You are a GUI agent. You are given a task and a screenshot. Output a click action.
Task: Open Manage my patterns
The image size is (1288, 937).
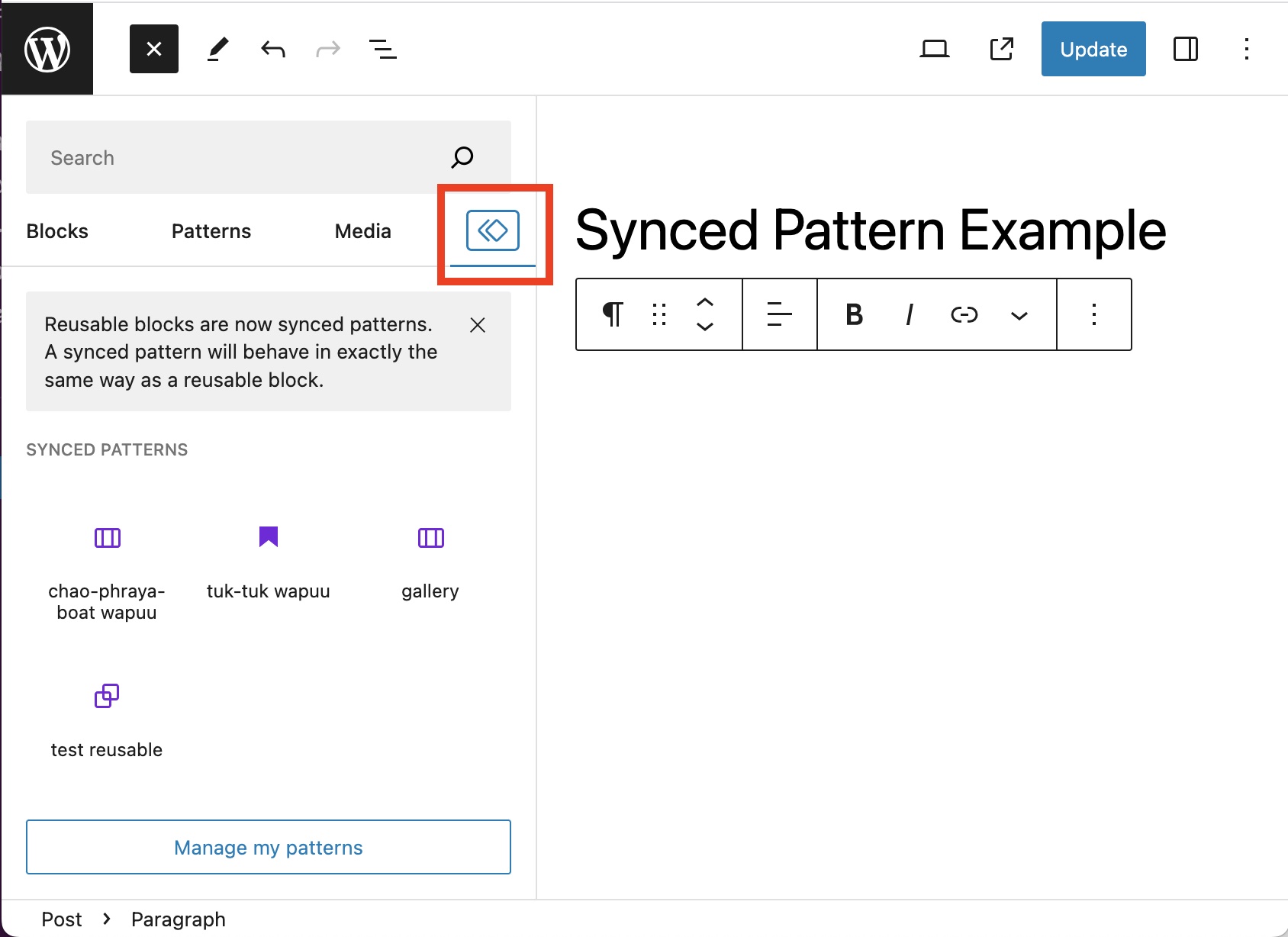[x=268, y=847]
